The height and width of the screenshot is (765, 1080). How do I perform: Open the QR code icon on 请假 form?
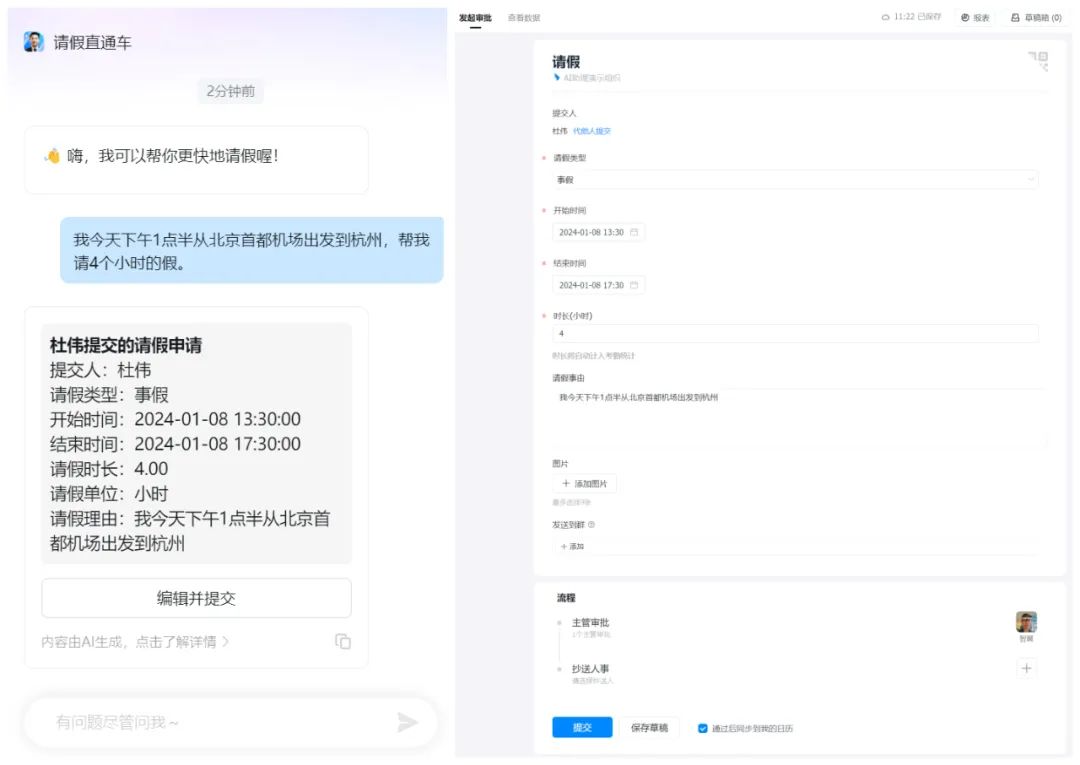[1039, 61]
